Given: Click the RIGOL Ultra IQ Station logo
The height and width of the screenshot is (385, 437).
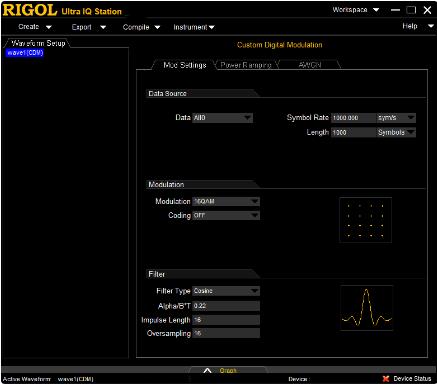Looking at the screenshot, I should (62, 11).
